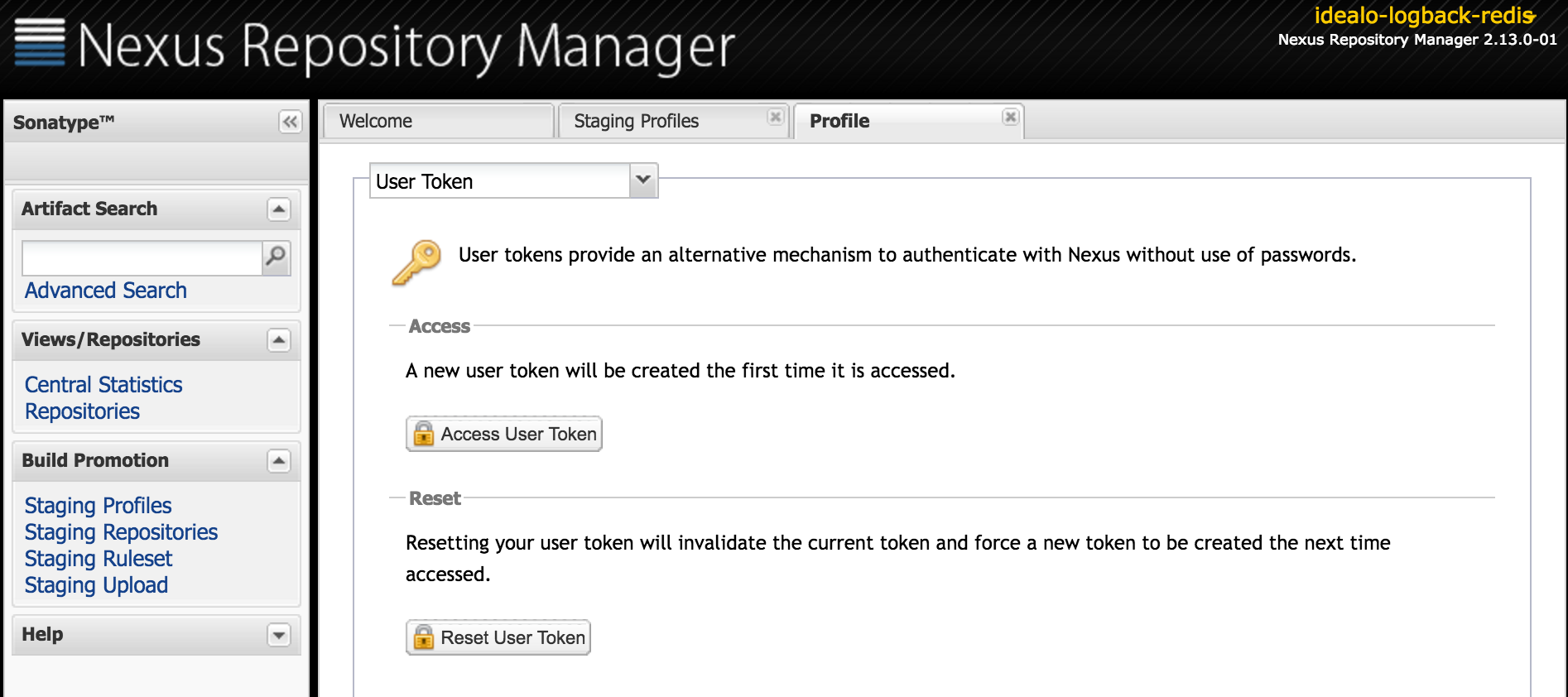Image resolution: width=1568 pixels, height=697 pixels.
Task: Focus the Artifact Search input field
Action: point(142,258)
